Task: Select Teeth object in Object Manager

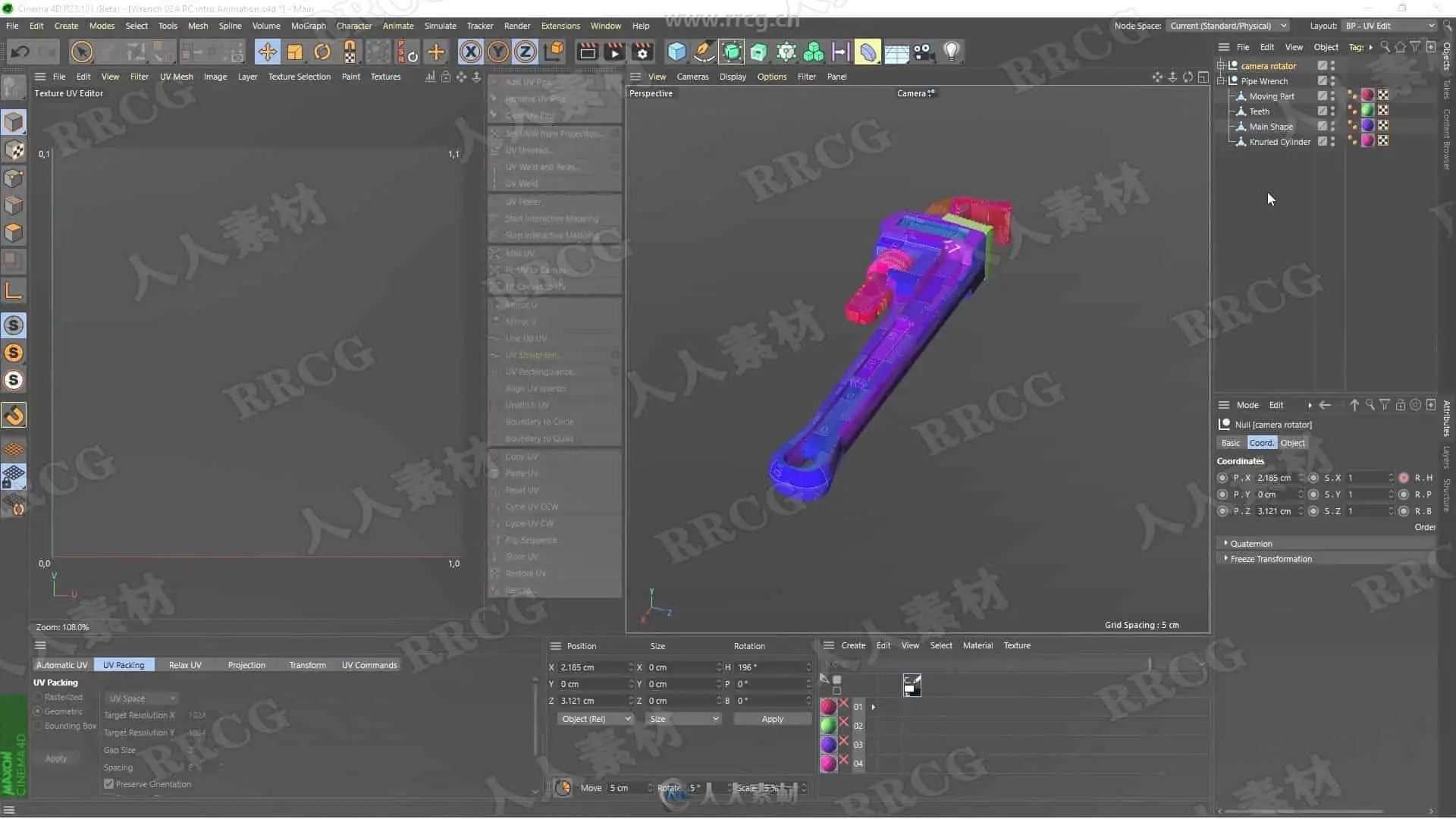Action: (1259, 111)
